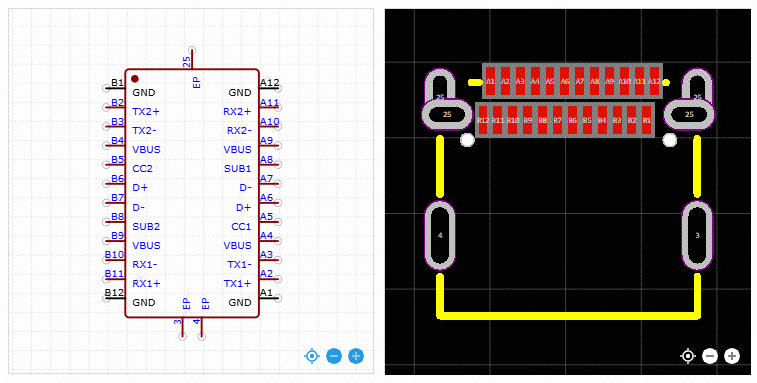Zoom out the schematic symbol view
The width and height of the screenshot is (757, 383).
coord(334,356)
